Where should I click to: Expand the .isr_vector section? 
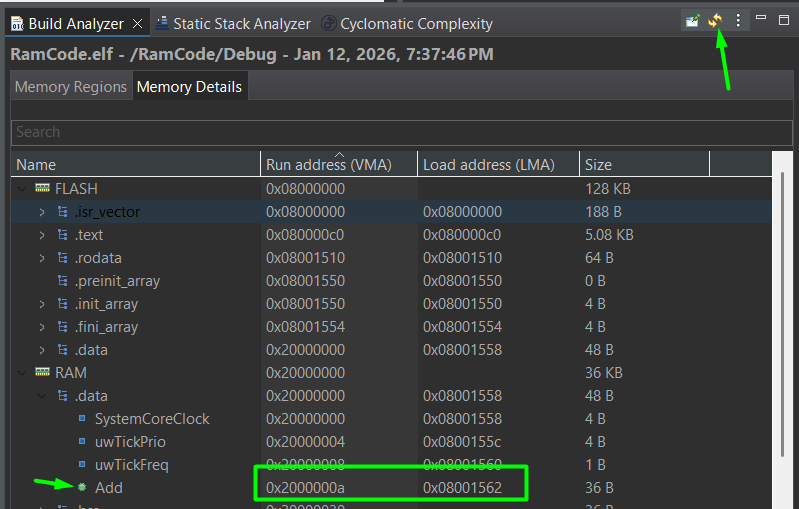click(x=41, y=212)
